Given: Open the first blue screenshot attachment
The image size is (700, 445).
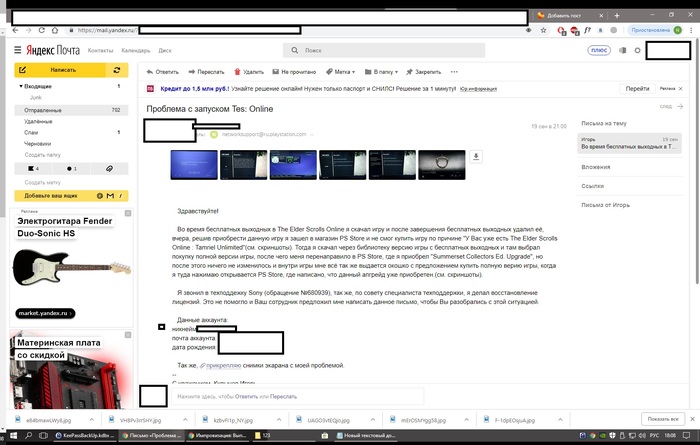Looking at the screenshot, I should pos(194,165).
